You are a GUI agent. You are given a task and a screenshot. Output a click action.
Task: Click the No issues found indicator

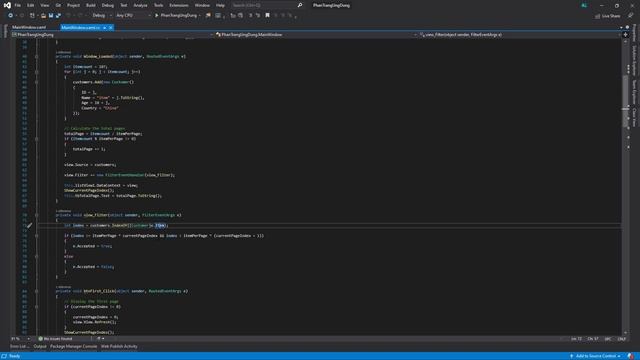pos(56,339)
